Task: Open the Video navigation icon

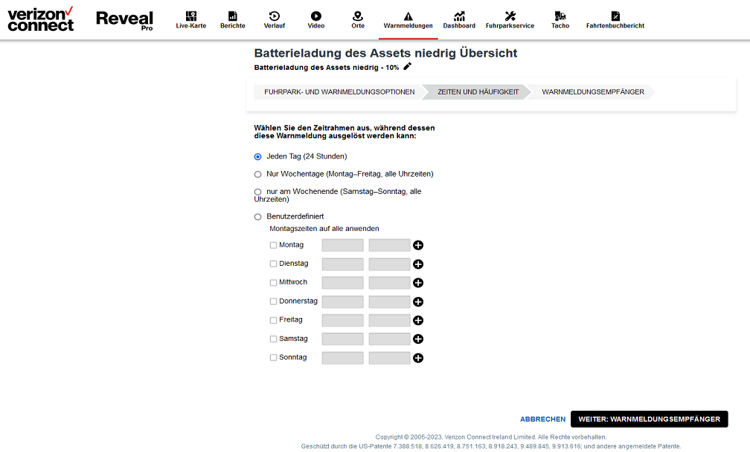Action: [316, 16]
